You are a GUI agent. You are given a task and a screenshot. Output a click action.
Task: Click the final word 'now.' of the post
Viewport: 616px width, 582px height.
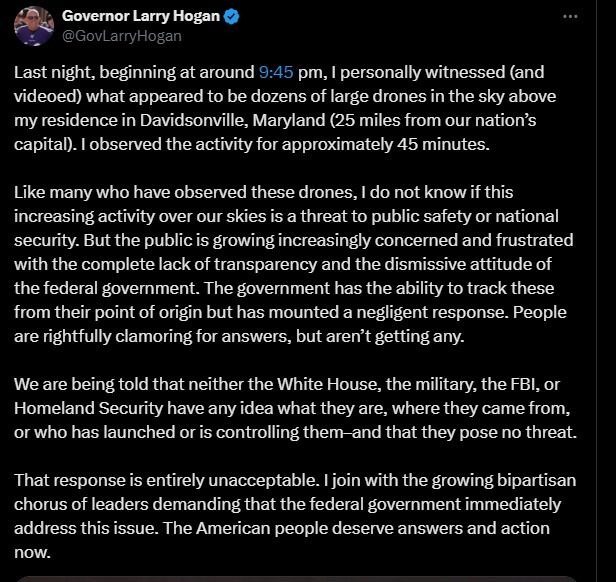tap(33, 553)
